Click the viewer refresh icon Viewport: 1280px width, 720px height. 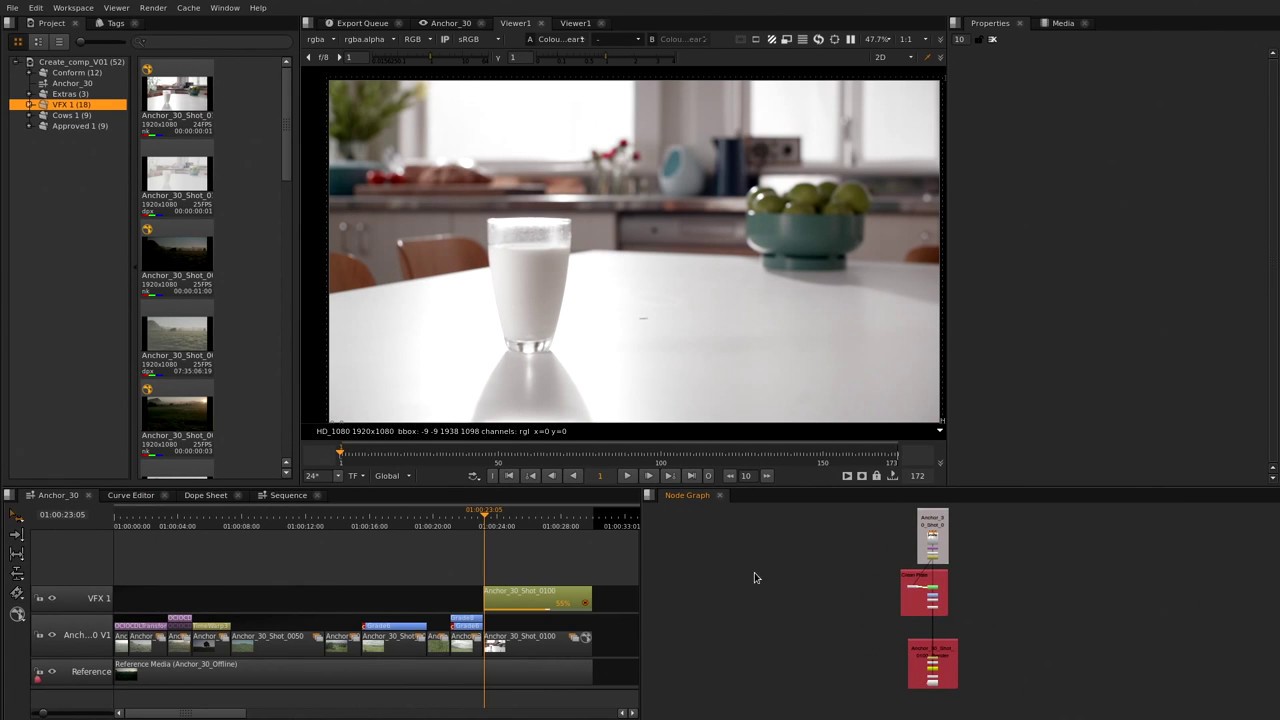click(x=818, y=39)
